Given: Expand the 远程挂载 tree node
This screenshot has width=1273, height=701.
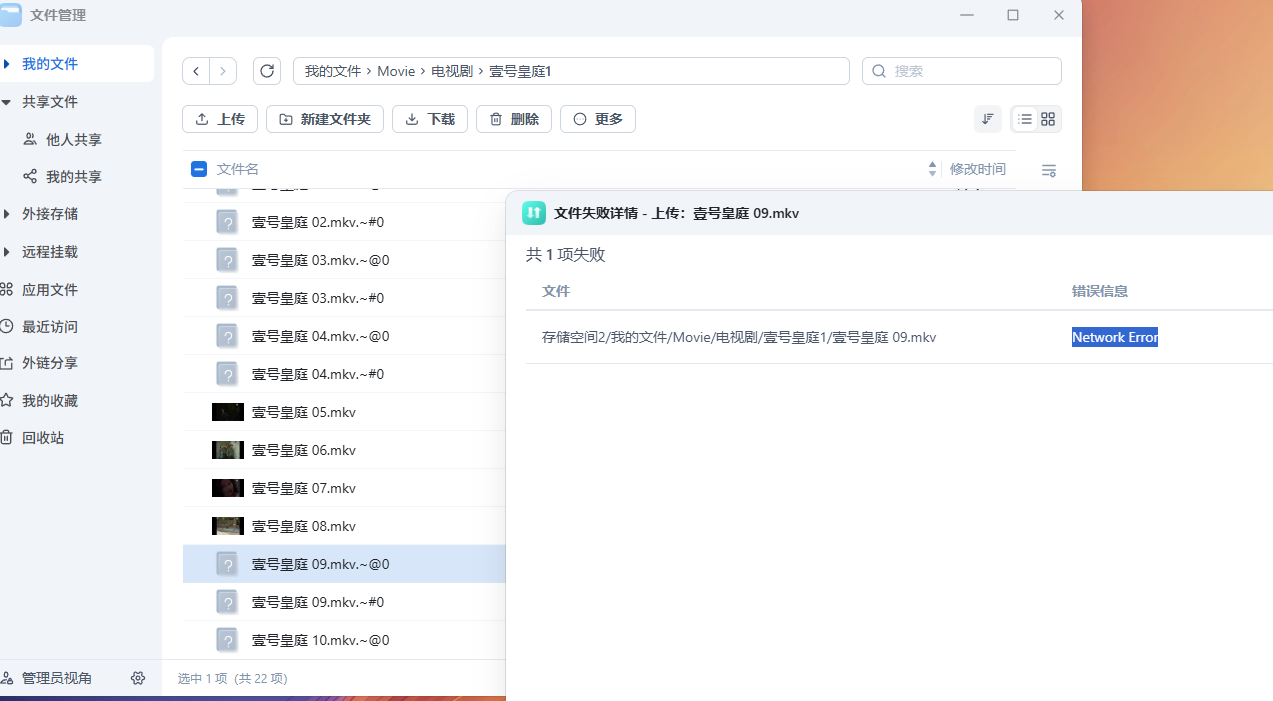Looking at the screenshot, I should click(x=7, y=252).
